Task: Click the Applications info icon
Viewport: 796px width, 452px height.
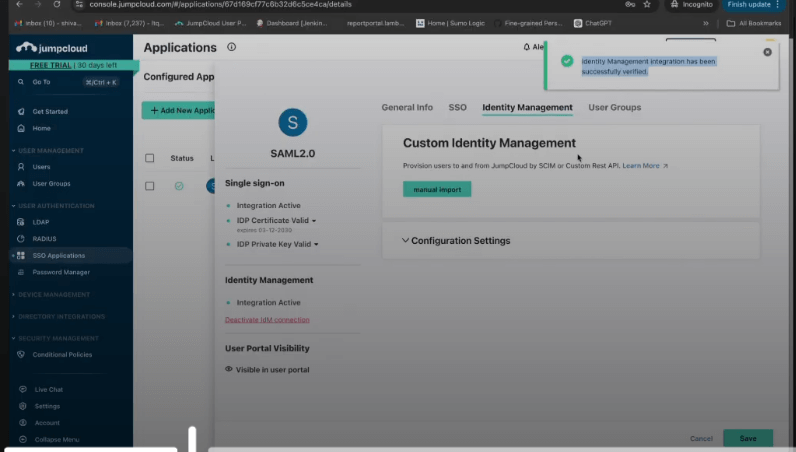Action: click(231, 47)
